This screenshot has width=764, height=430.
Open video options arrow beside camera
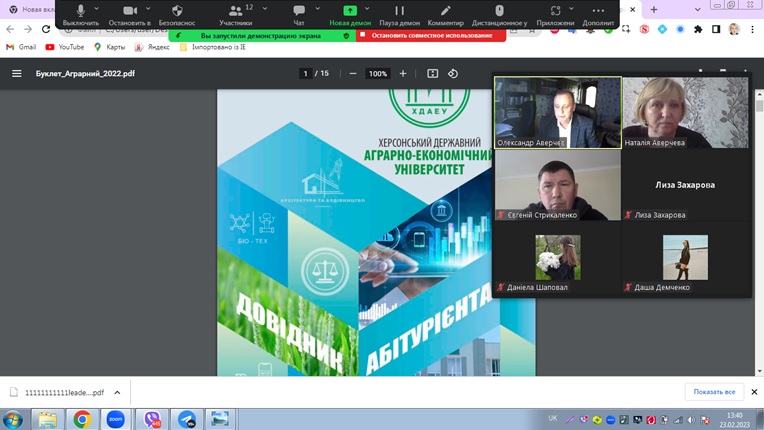tap(148, 8)
